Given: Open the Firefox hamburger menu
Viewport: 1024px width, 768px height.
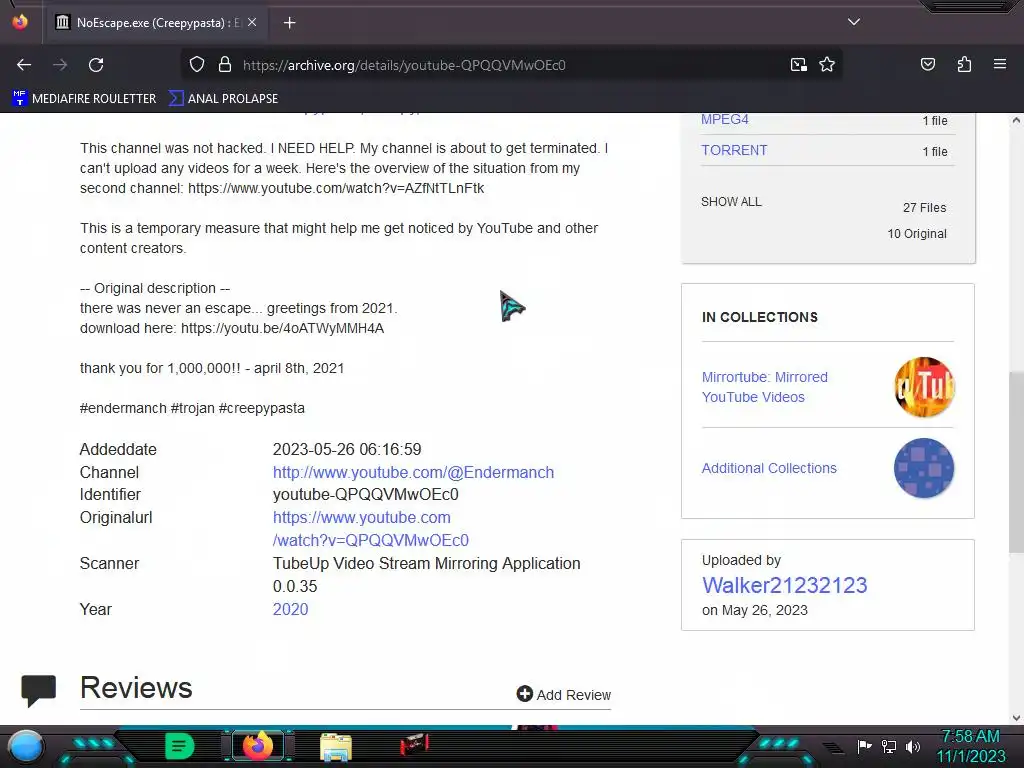Looking at the screenshot, I should click(999, 64).
